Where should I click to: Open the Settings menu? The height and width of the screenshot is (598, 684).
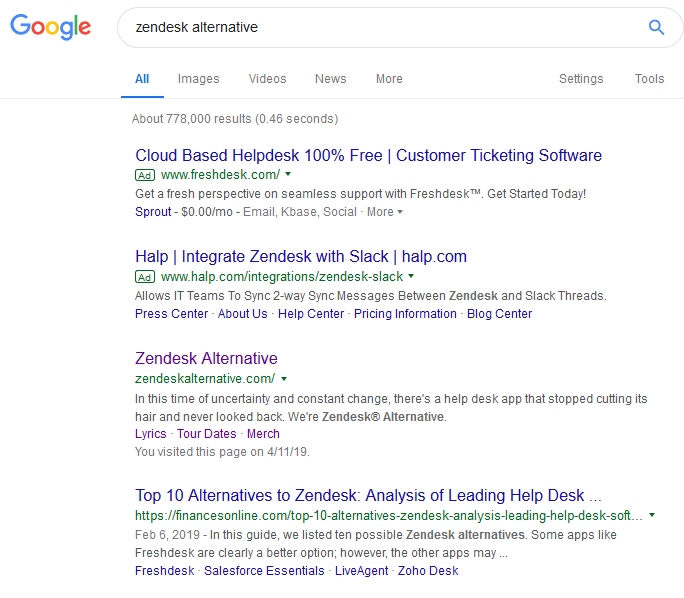click(581, 79)
